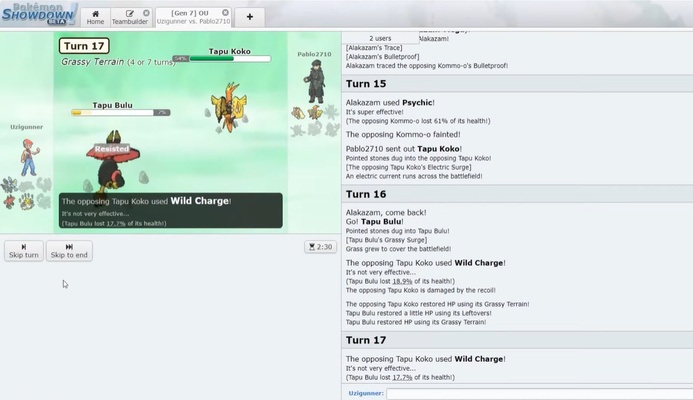The image size is (693, 400).
Task: Open the 2 users list
Action: 380,38
